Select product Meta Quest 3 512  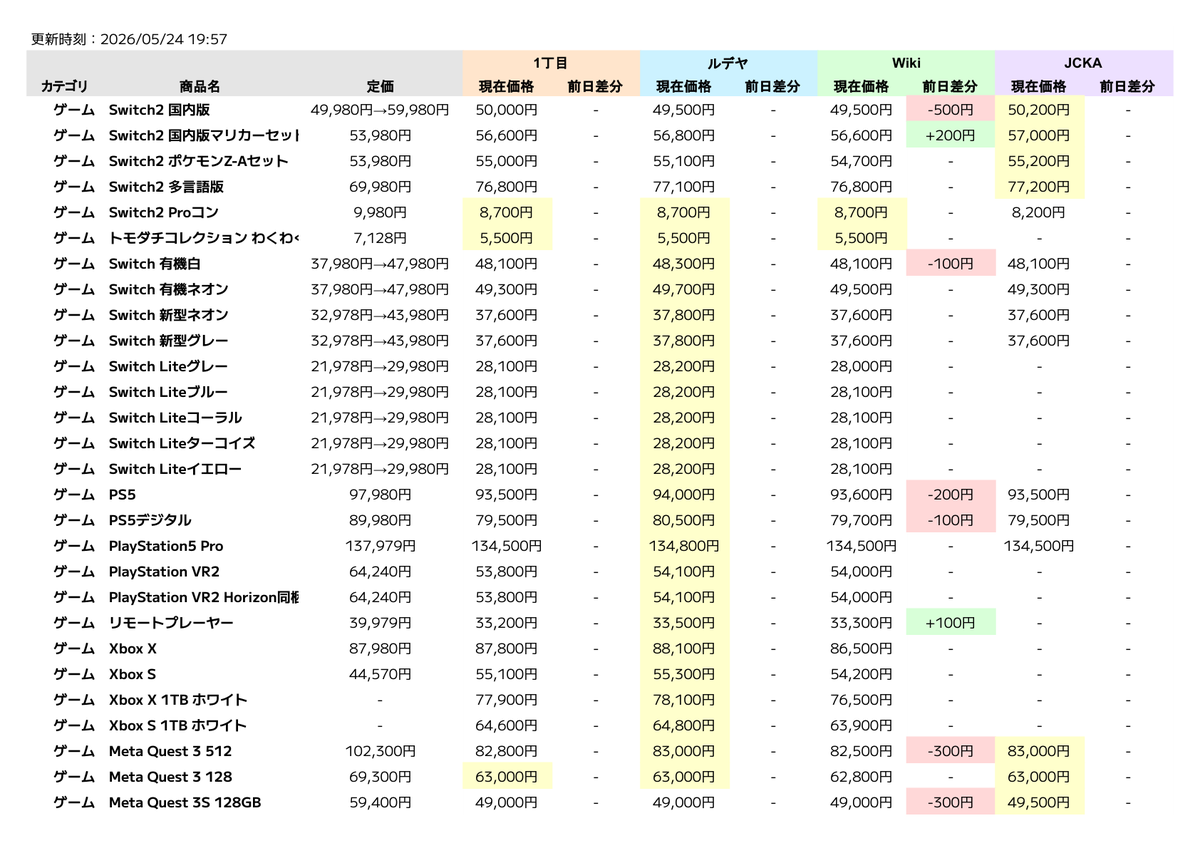[170, 752]
